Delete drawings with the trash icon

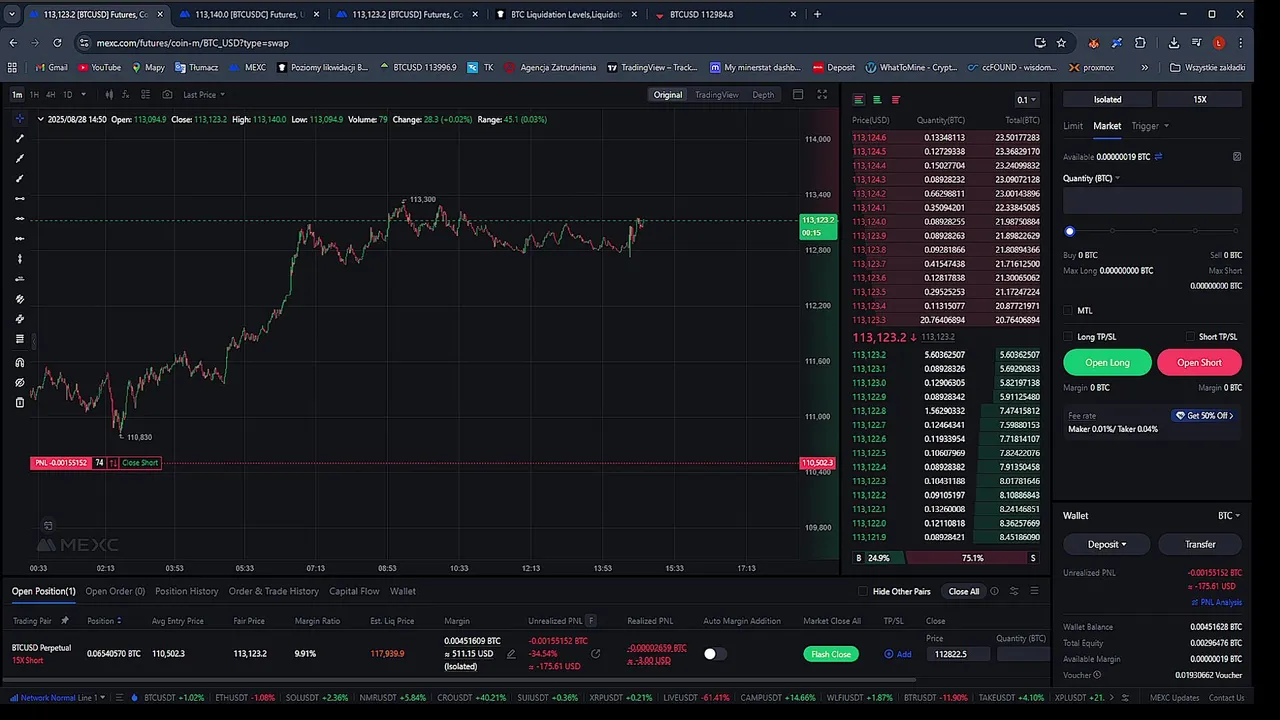click(19, 402)
